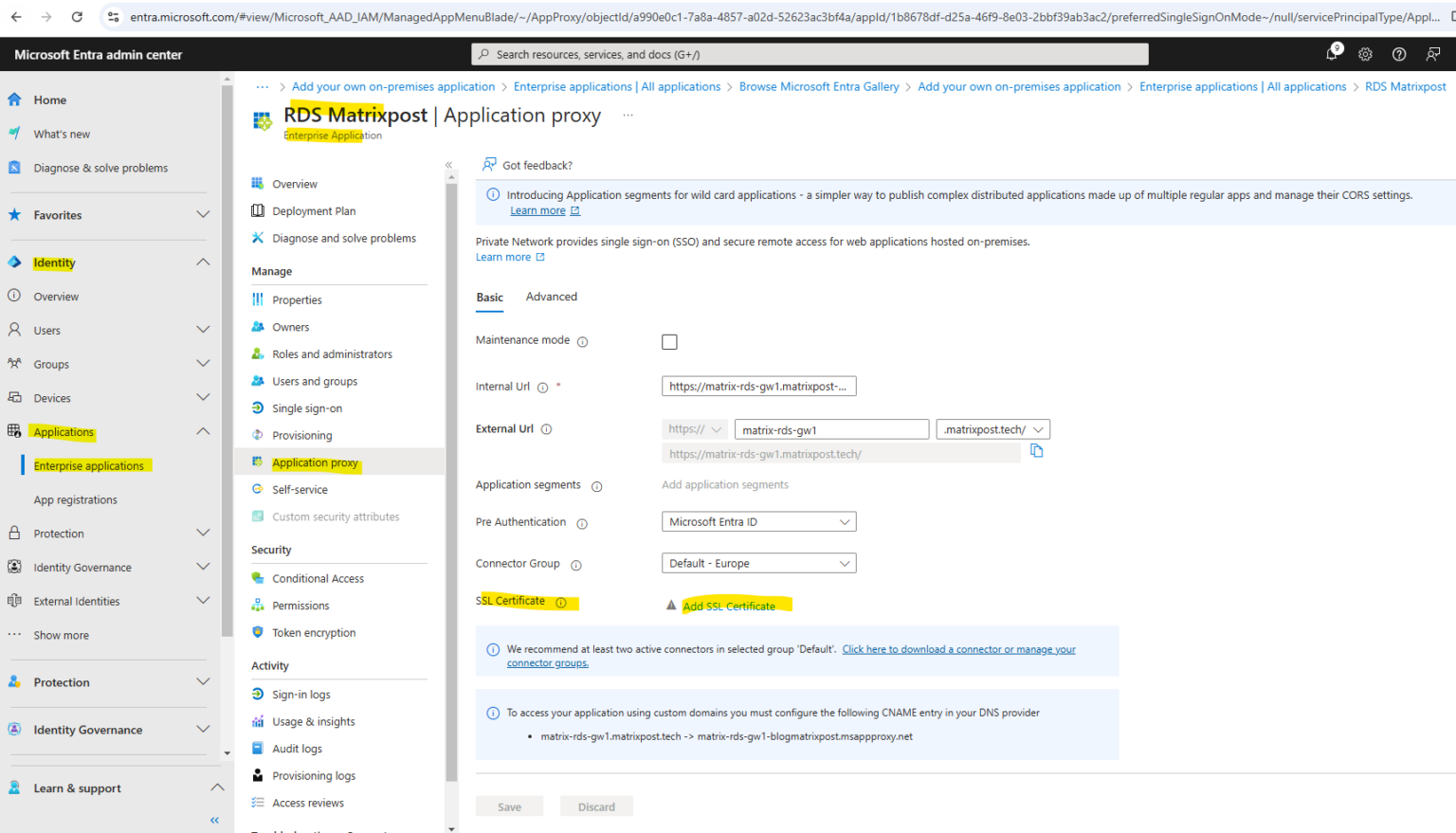This screenshot has height=833, width=1456.
Task: Open the Connector Group dropdown
Action: (x=758, y=564)
